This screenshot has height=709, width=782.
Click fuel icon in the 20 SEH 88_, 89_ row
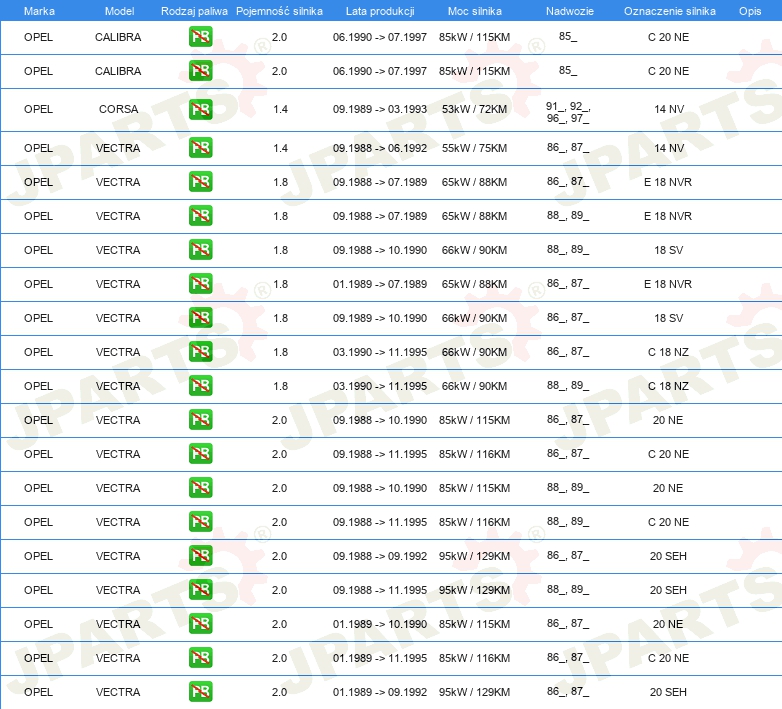coord(200,590)
